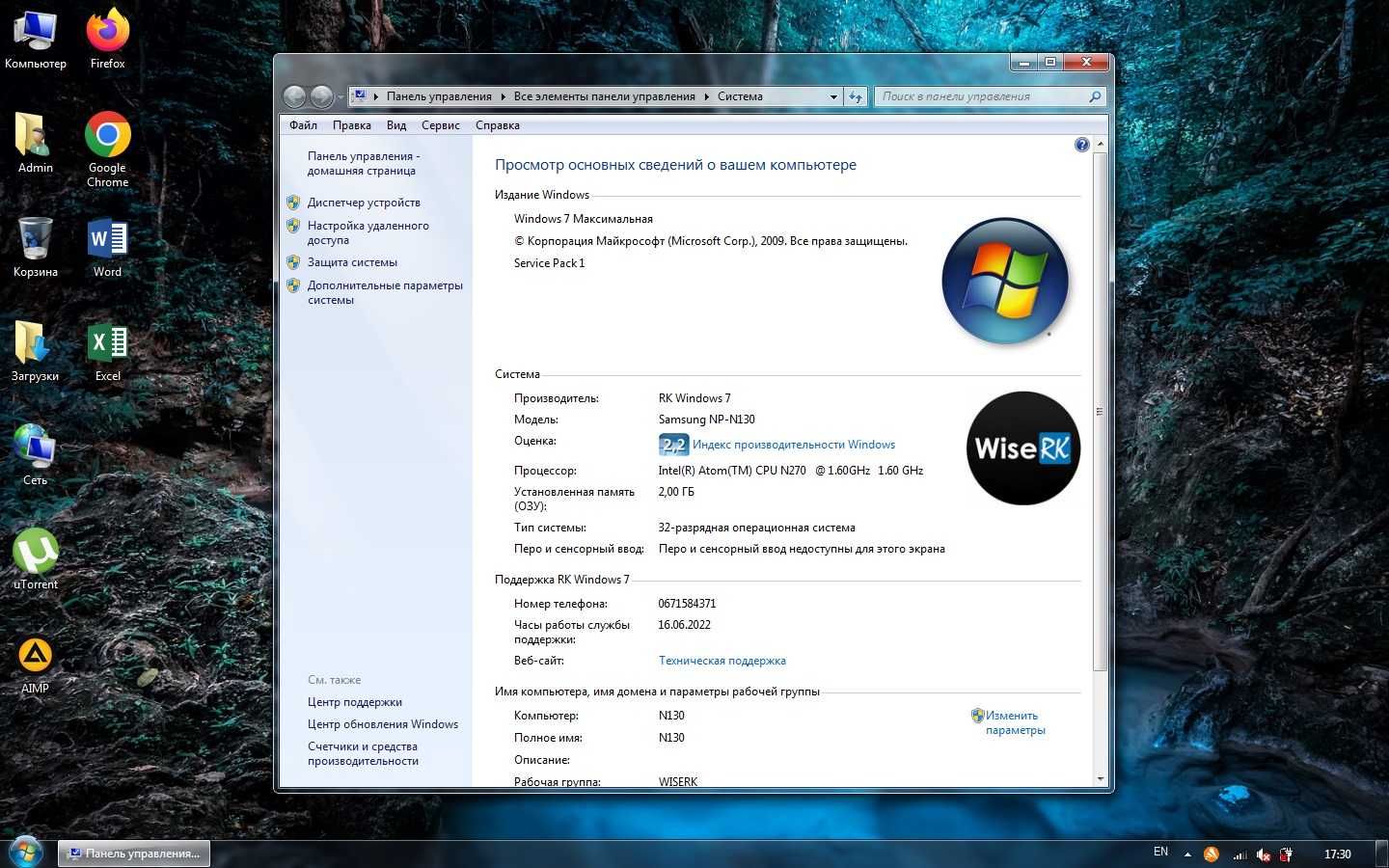Open Настройка удаленного доступа
1389x868 pixels.
tap(368, 232)
